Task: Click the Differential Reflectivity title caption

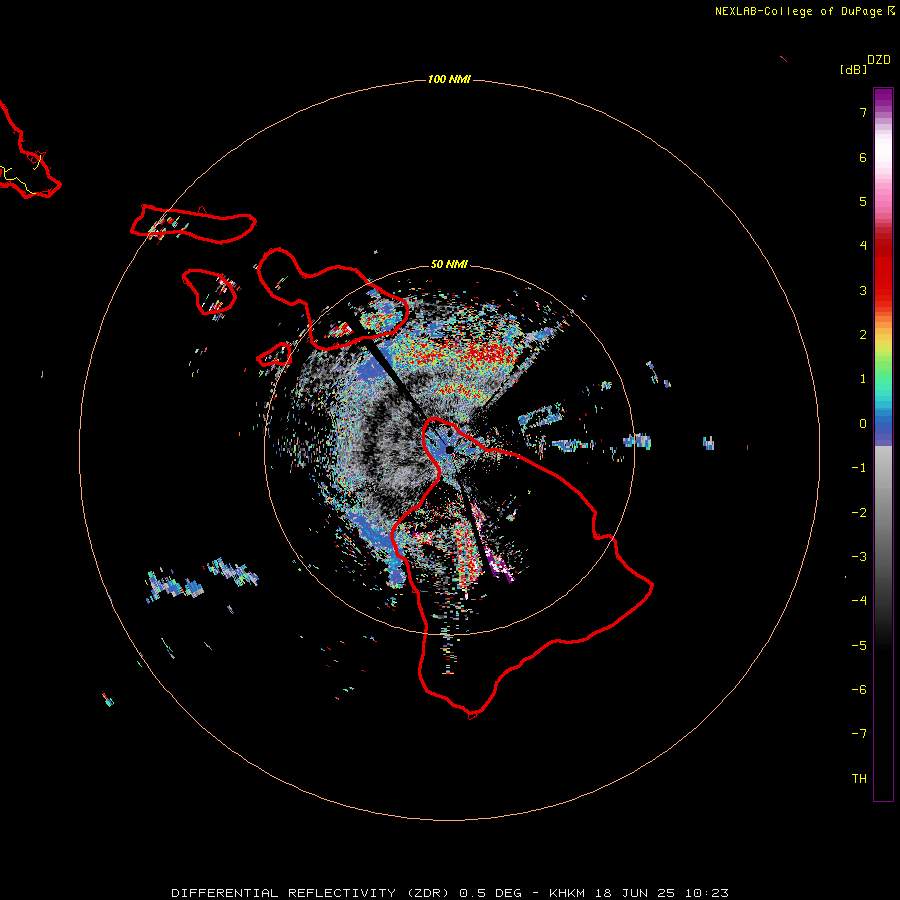Action: tap(450, 893)
